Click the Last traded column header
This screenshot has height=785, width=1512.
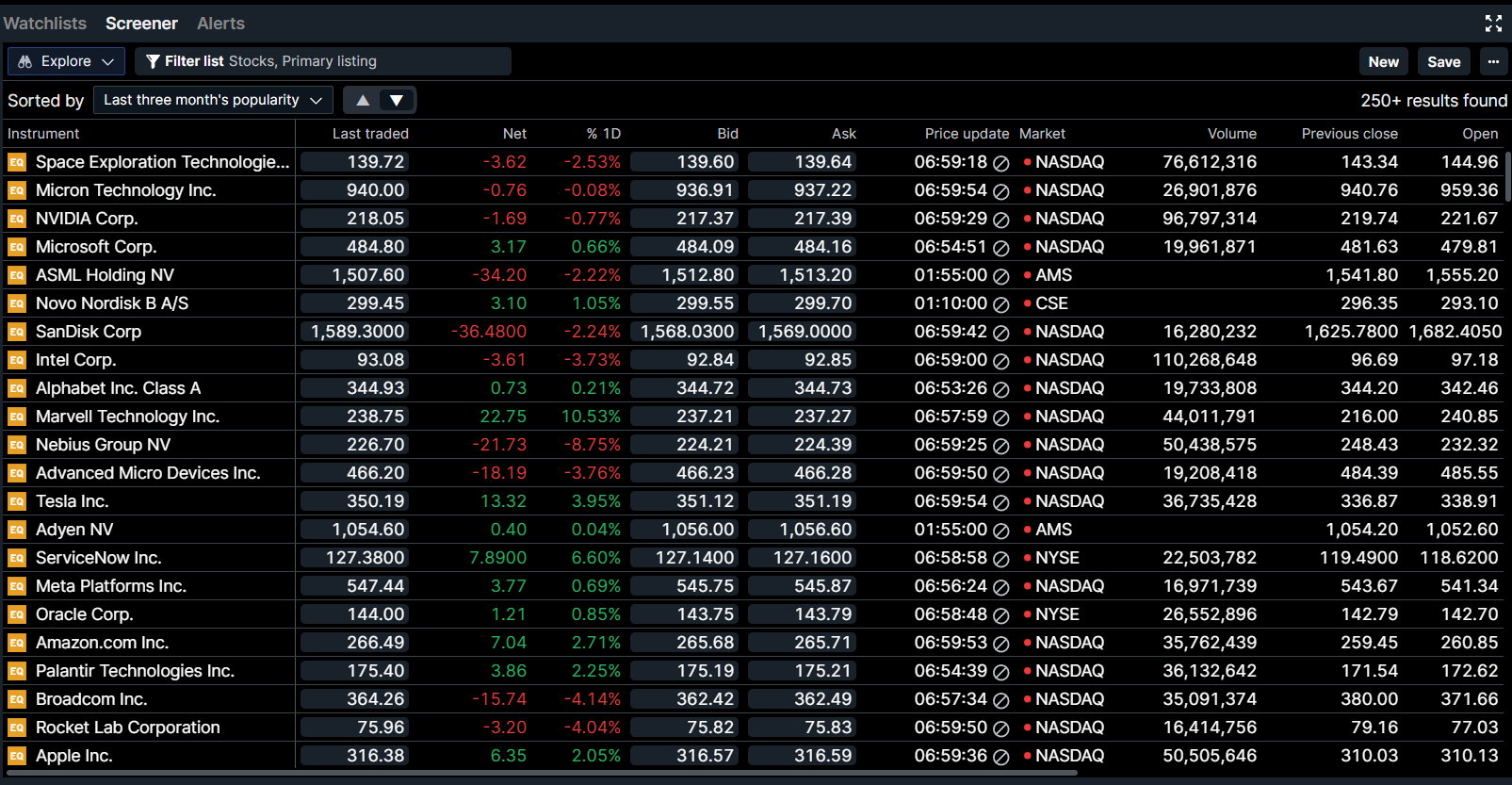[370, 134]
